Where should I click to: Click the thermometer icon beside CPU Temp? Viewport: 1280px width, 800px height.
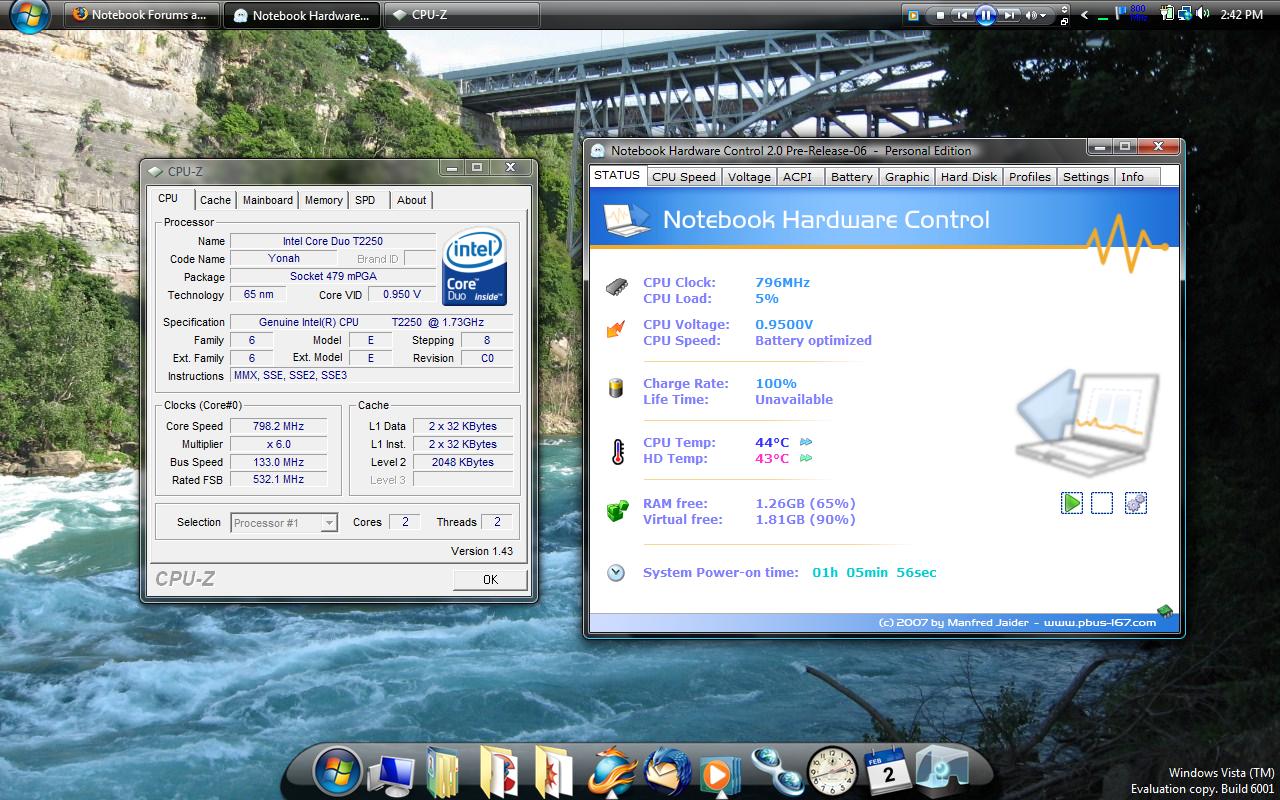(x=617, y=451)
